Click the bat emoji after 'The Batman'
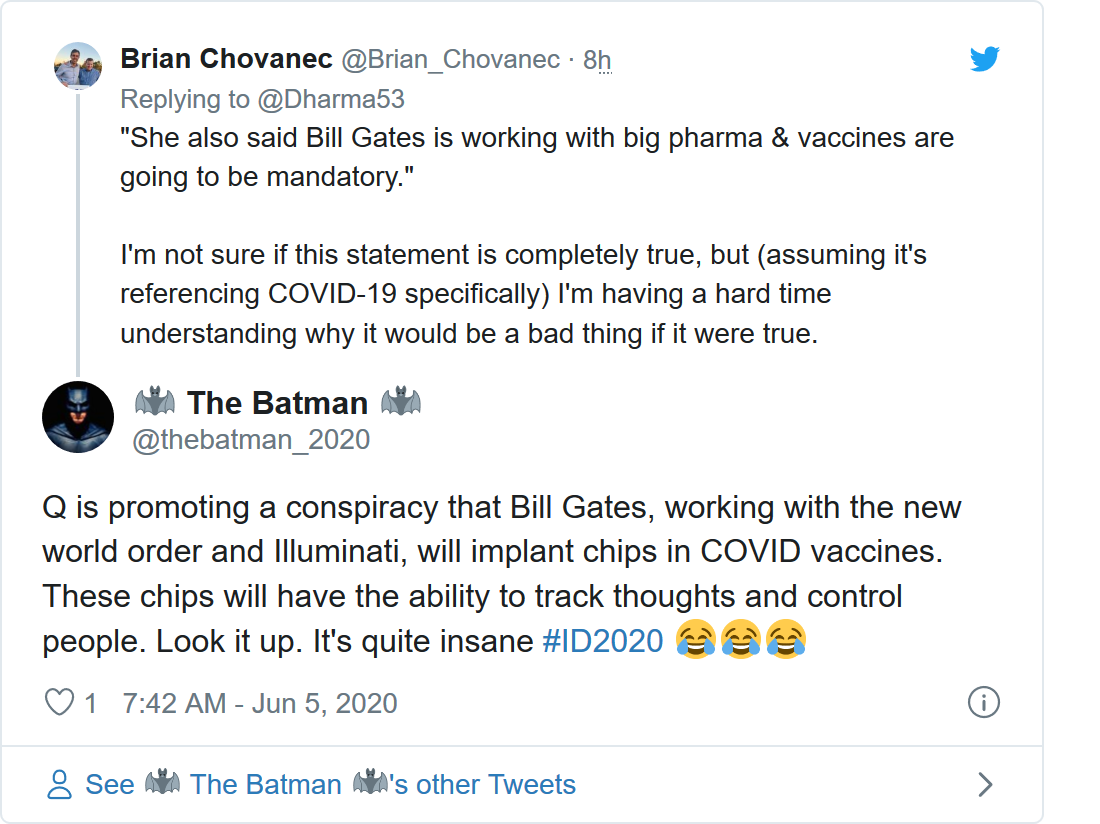 [x=400, y=403]
